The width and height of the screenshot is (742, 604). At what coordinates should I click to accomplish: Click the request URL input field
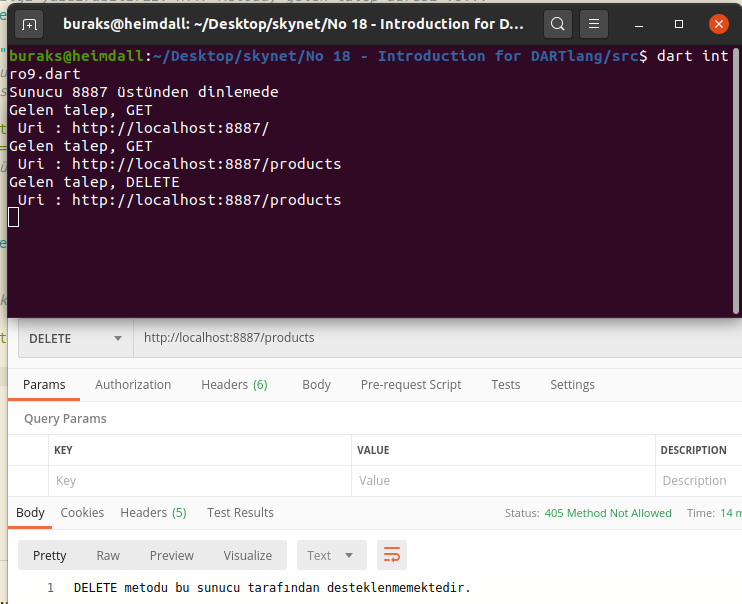coord(430,338)
